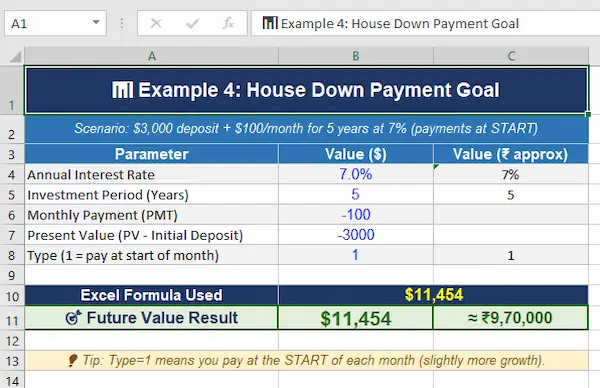Select the Value ($) header cell

[356, 154]
